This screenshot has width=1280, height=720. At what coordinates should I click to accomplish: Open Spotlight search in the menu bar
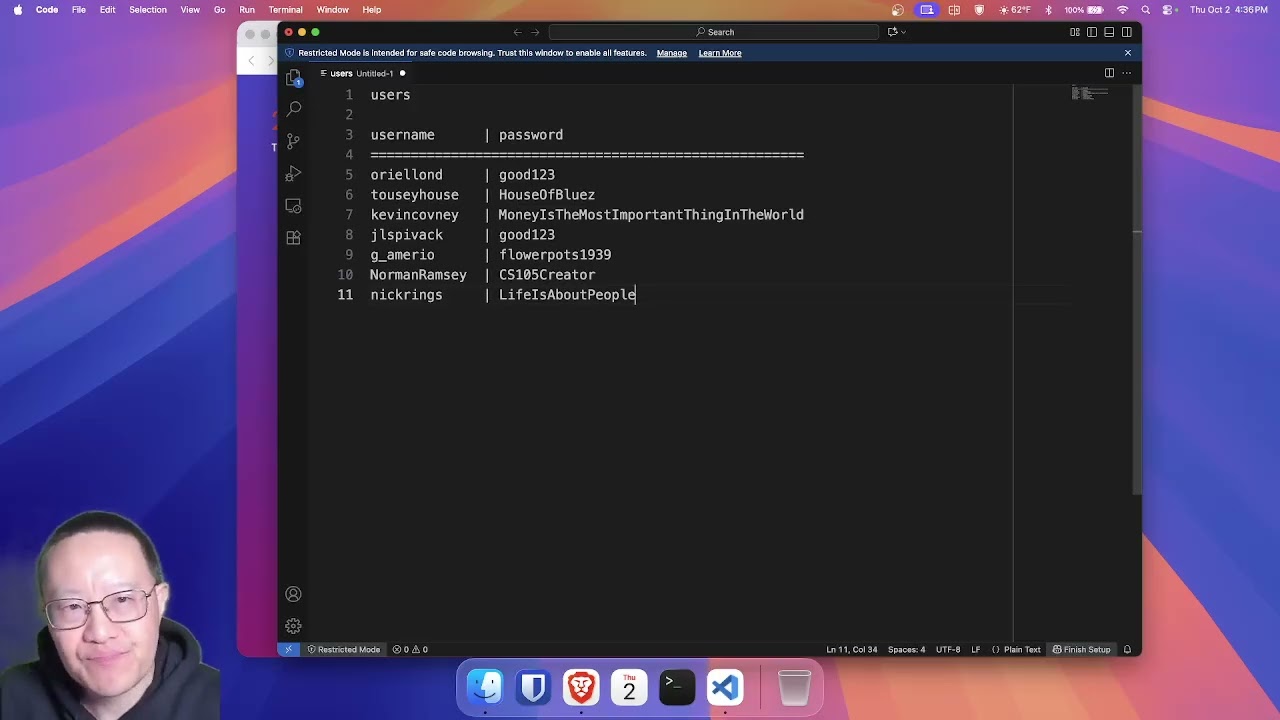click(1145, 10)
